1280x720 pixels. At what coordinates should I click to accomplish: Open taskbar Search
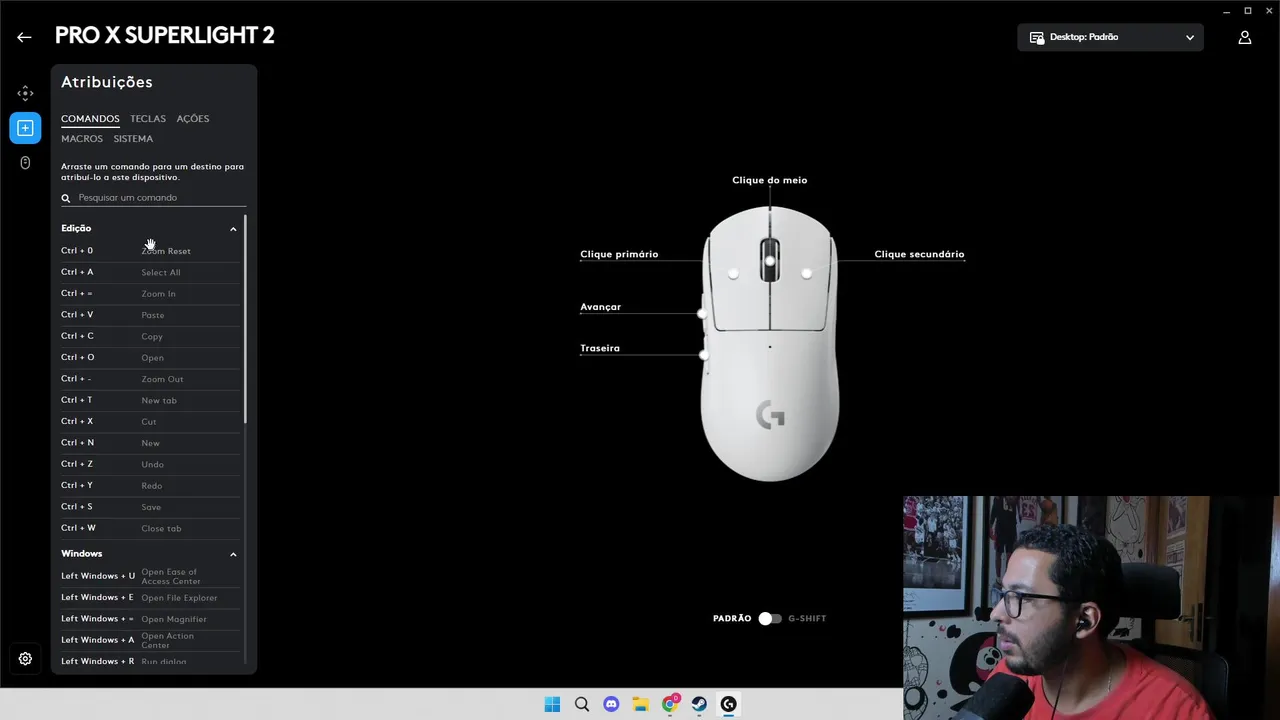point(582,704)
